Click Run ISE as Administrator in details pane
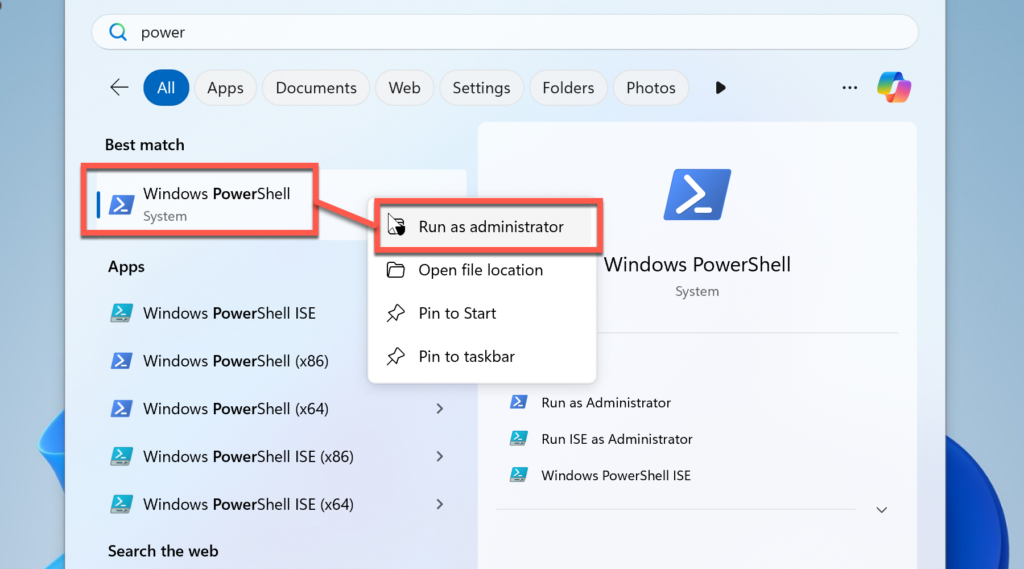 [616, 439]
